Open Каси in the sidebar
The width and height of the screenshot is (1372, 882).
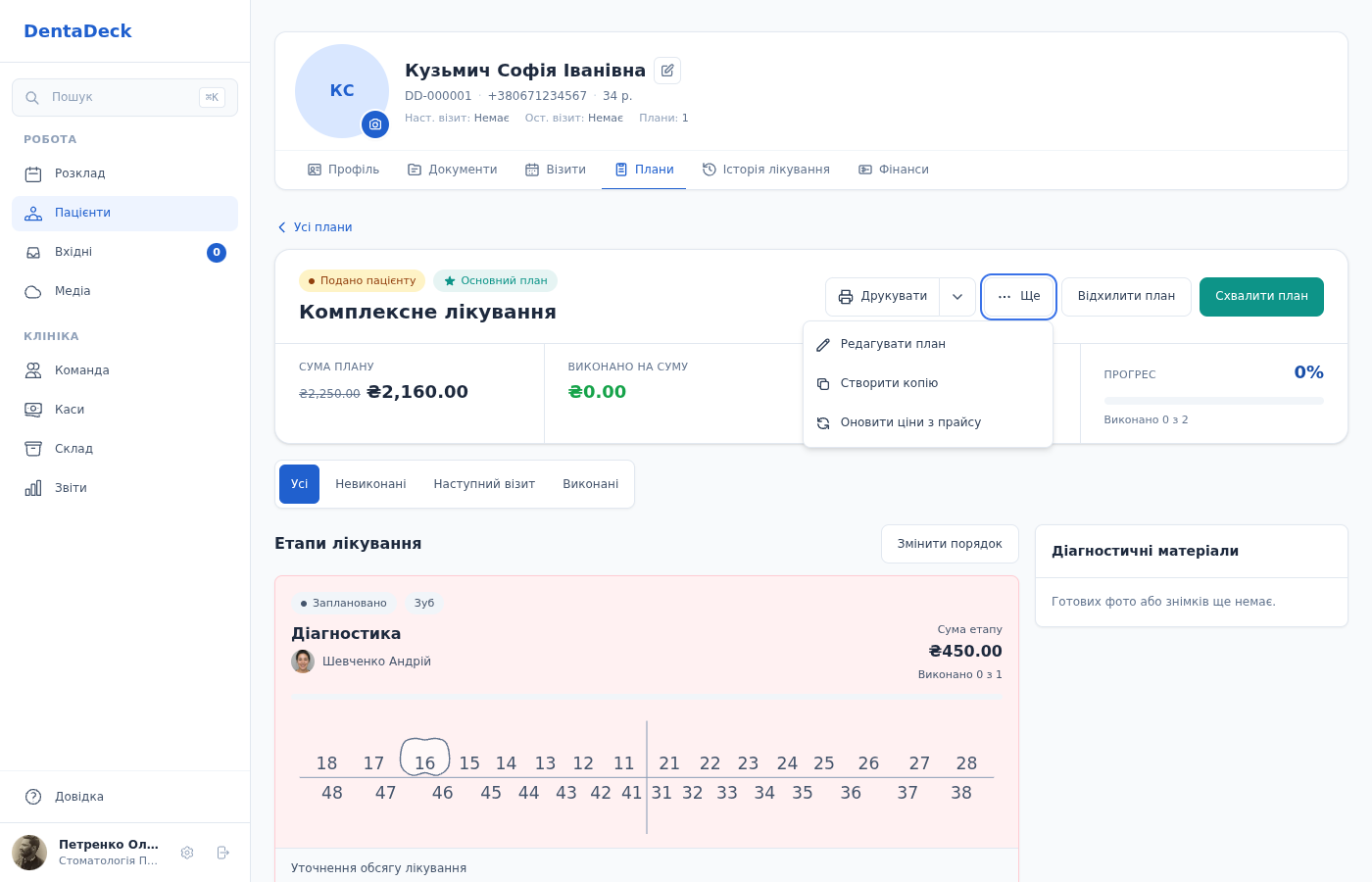click(x=124, y=410)
